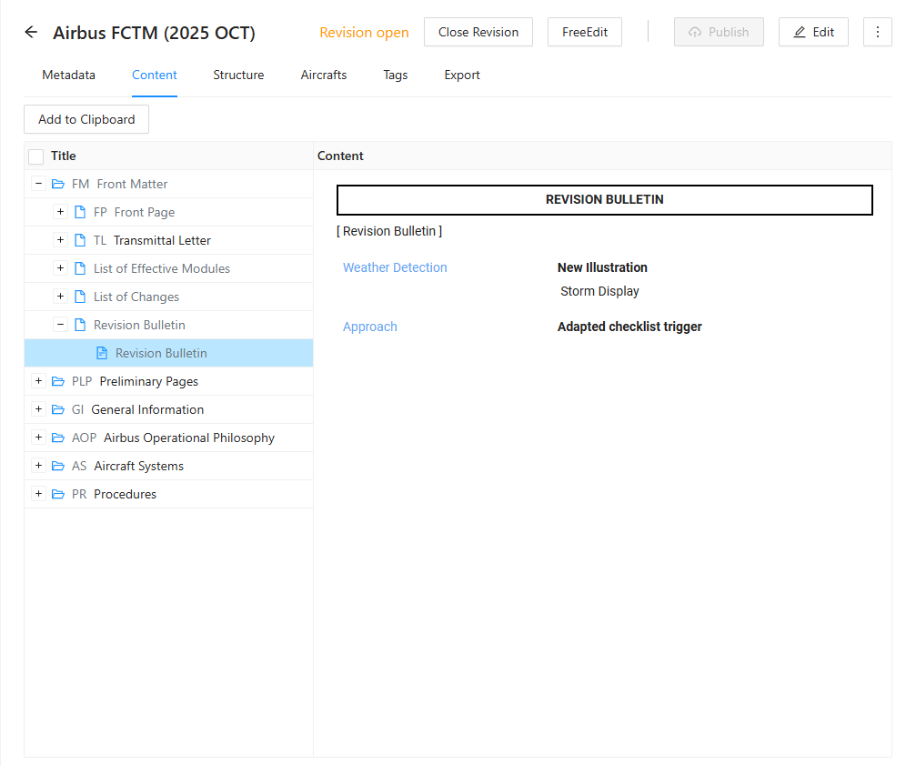Select the Transmittal Letter tree row
Screen dimensions: 906x768
tap(169, 241)
